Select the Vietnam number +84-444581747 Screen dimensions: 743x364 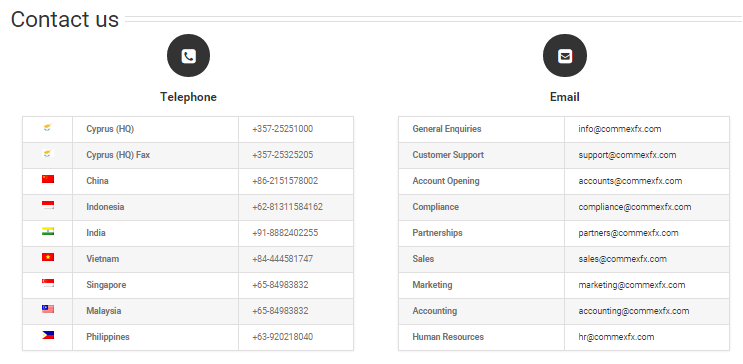[282, 259]
